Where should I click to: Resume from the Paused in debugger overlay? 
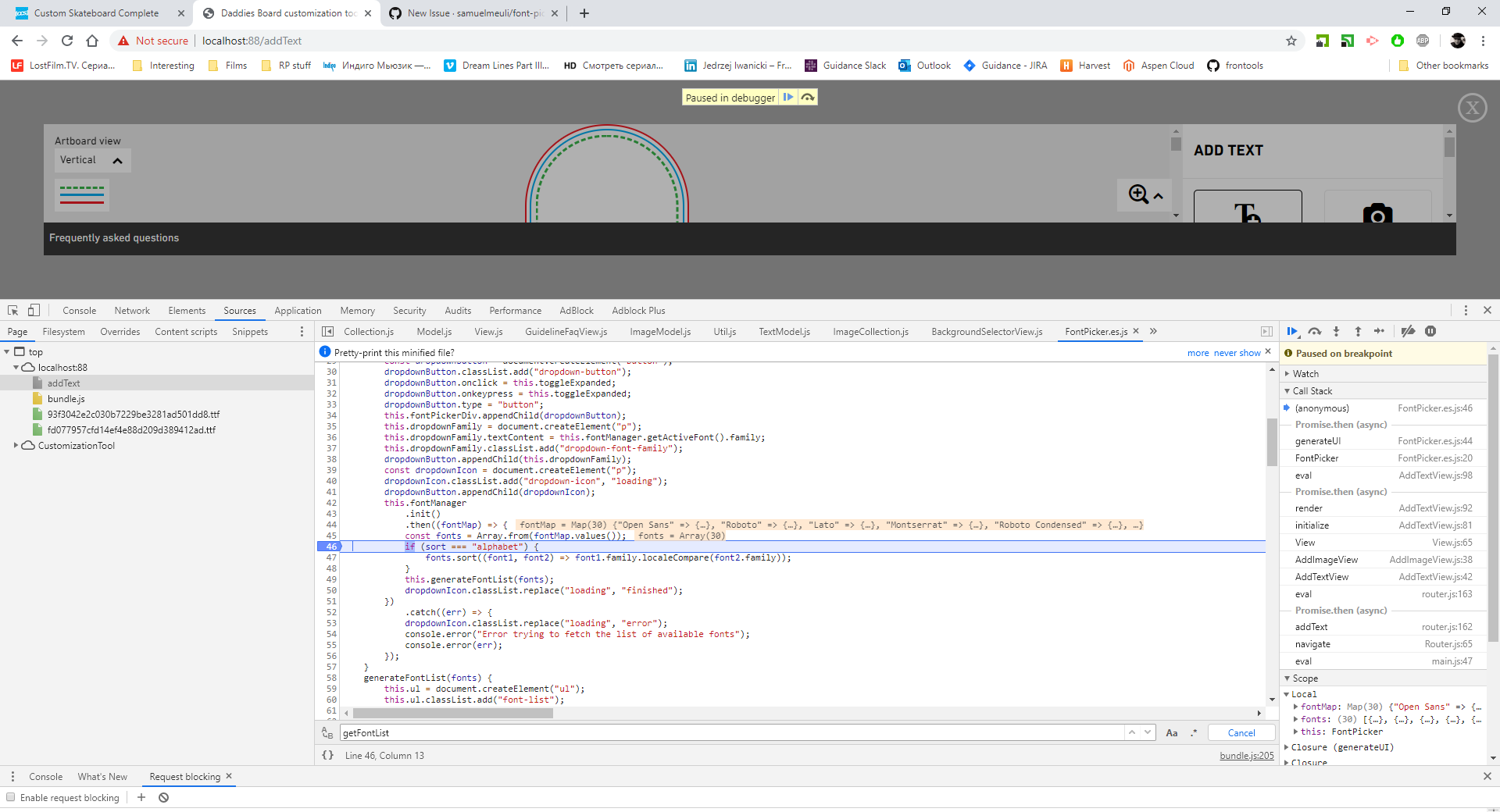(788, 98)
